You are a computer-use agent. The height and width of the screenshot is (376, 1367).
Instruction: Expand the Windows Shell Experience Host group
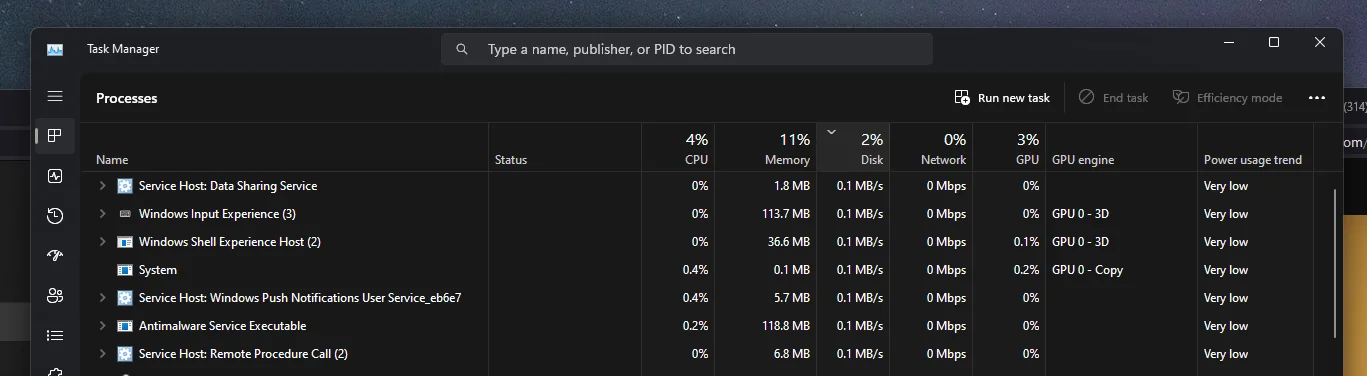(101, 242)
